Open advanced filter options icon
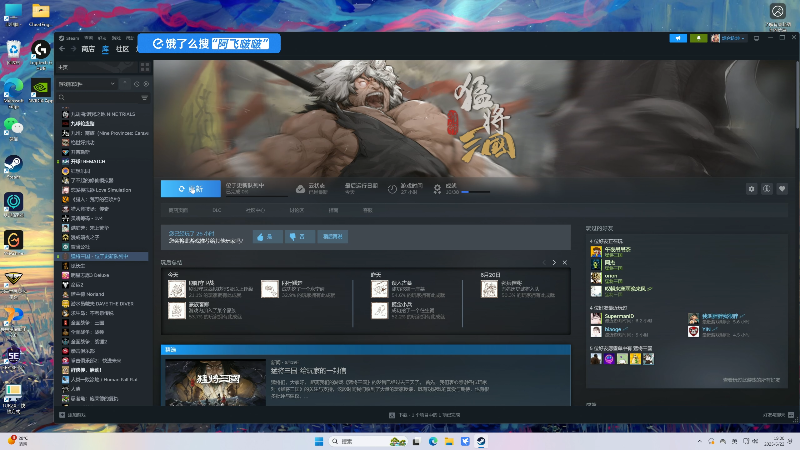Image resolution: width=800 pixels, height=450 pixels. (145, 97)
